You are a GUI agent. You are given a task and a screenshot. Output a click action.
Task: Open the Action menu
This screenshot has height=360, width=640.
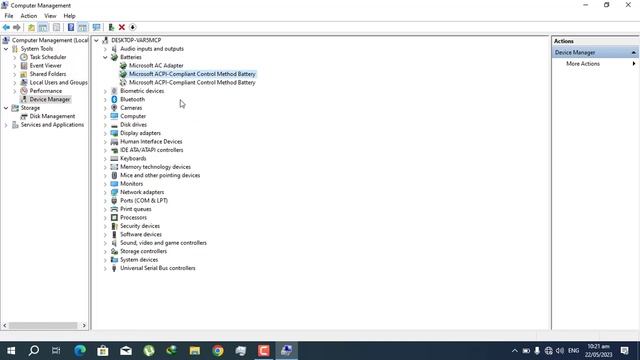(x=29, y=16)
